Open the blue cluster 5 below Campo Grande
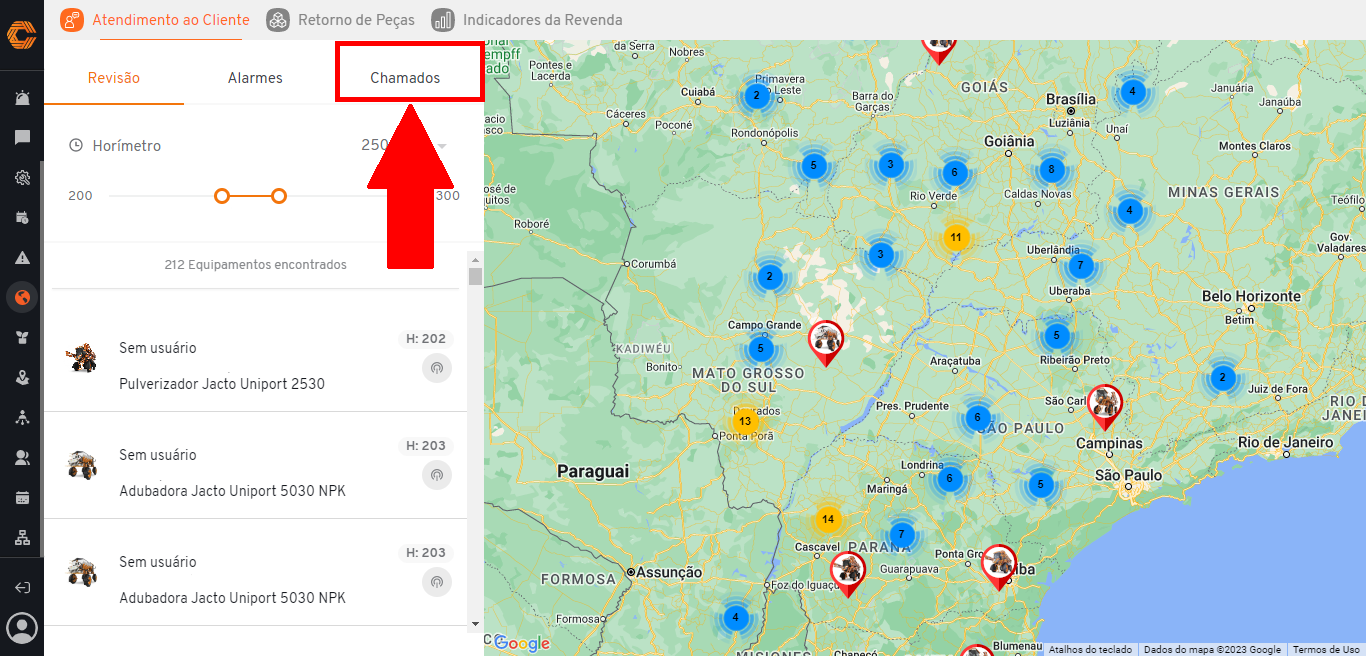Viewport: 1366px width, 656px height. (761, 349)
